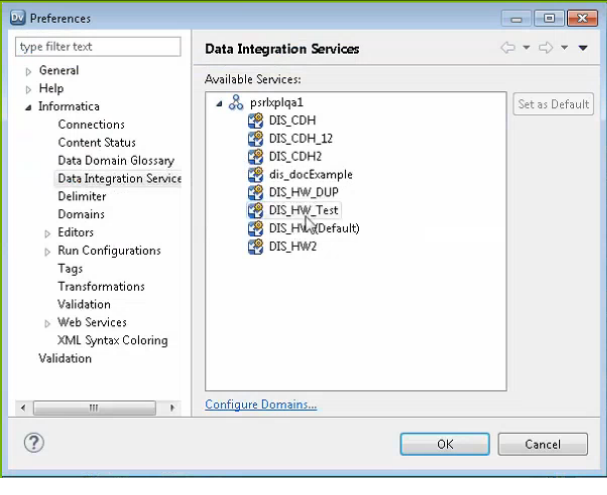The height and width of the screenshot is (495, 607).
Task: Minimize the Preferences window
Action: pyautogui.click(x=516, y=18)
